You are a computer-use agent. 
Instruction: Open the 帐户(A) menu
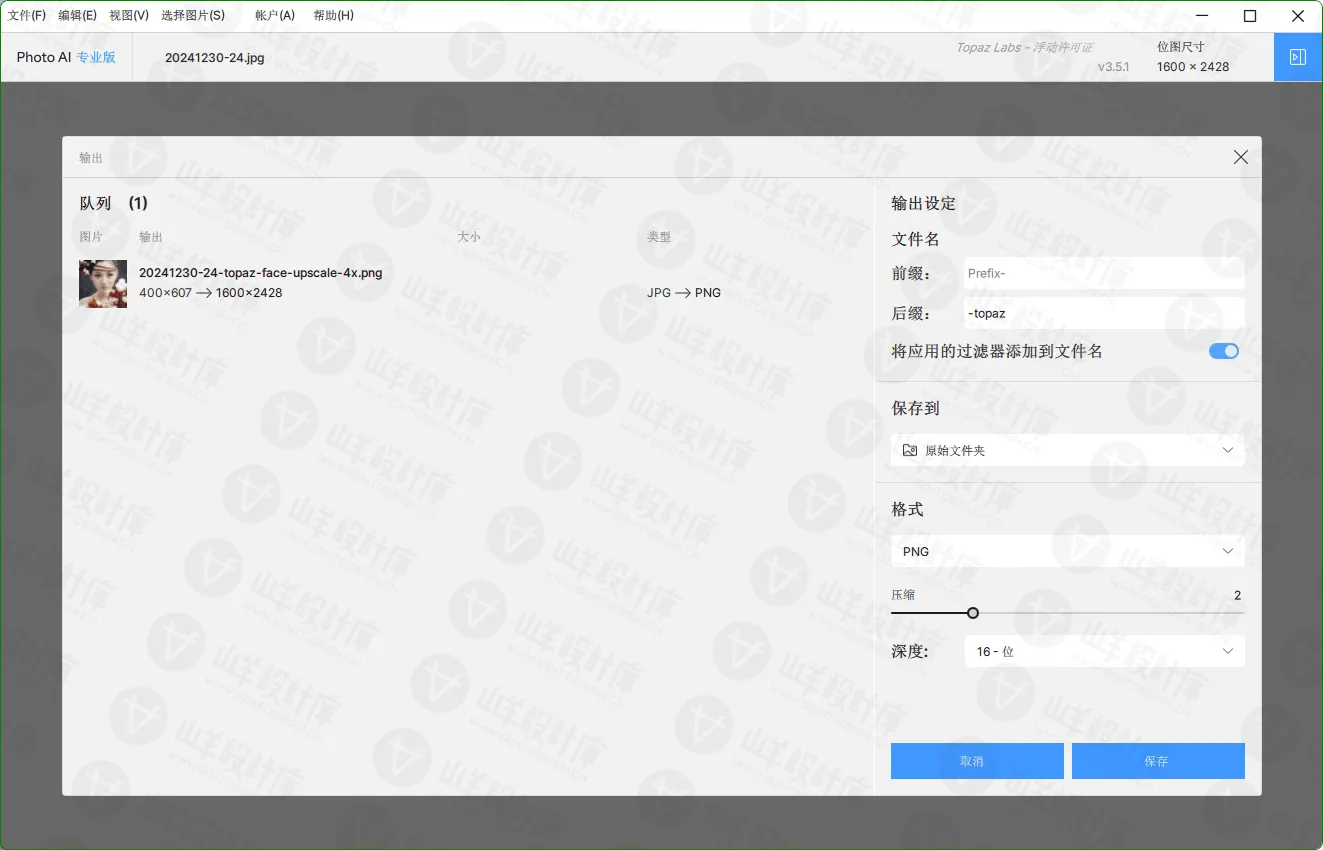tap(275, 16)
